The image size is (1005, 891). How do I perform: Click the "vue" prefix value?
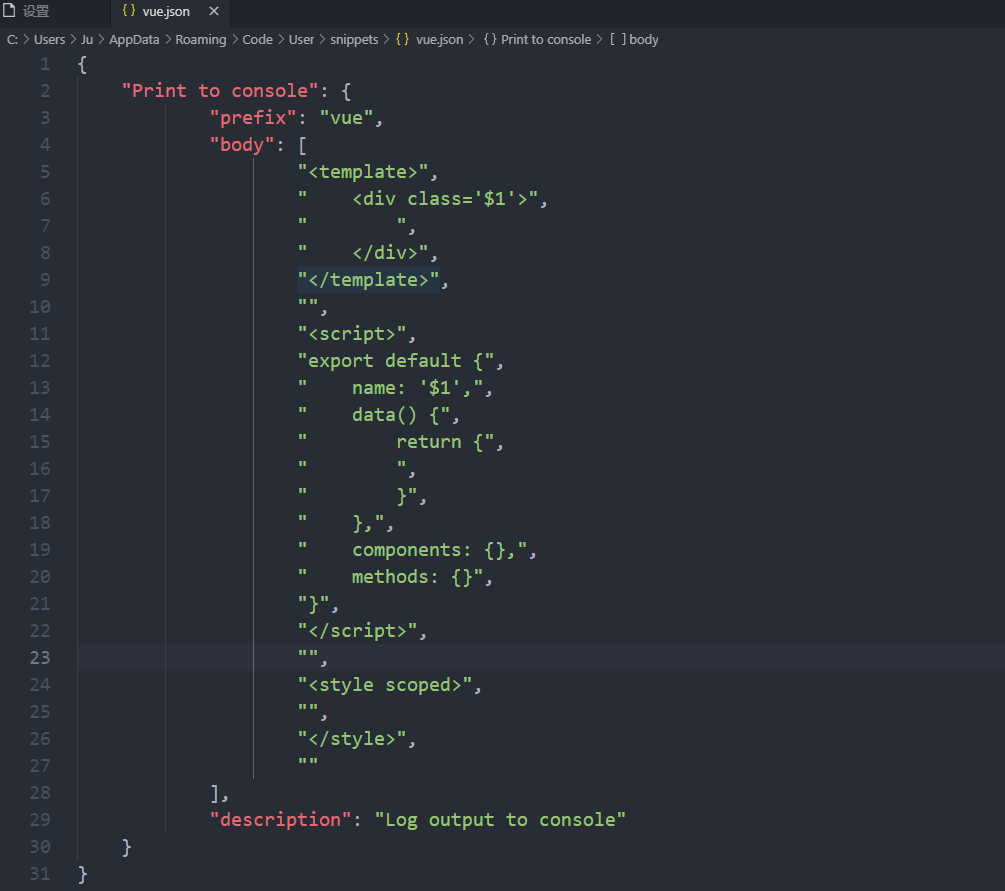346,118
